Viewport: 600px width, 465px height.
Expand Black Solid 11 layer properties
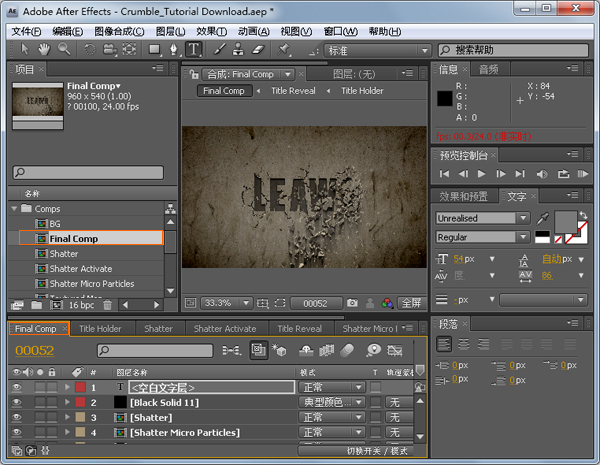pyautogui.click(x=67, y=402)
